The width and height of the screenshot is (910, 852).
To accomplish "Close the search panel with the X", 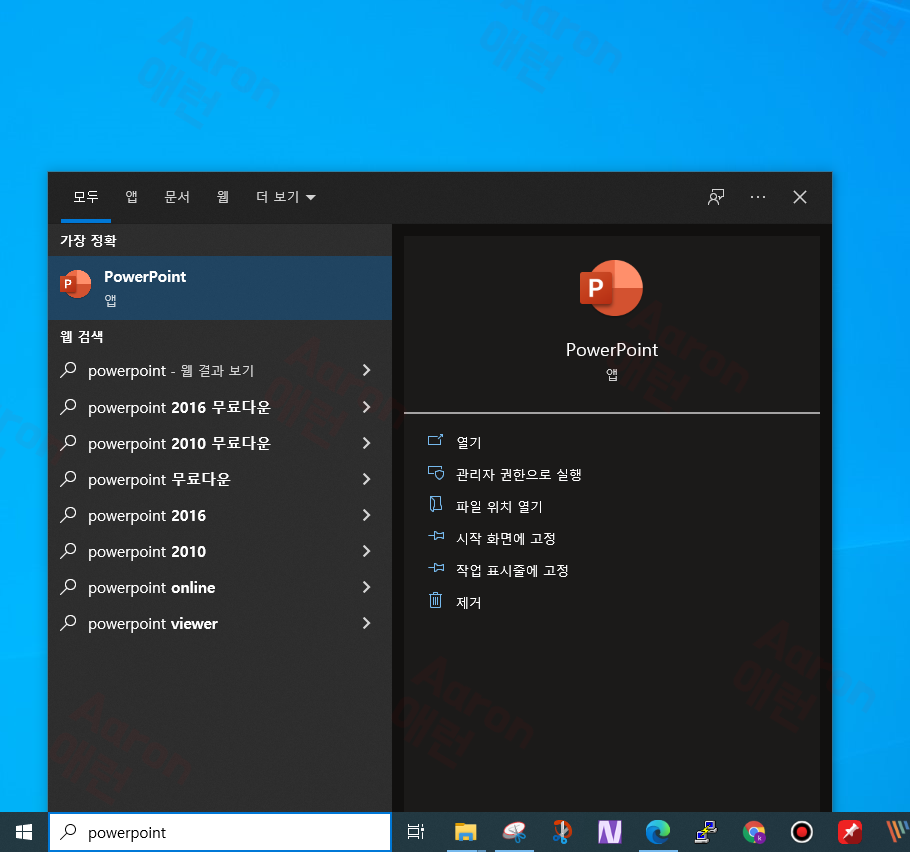I will point(800,197).
